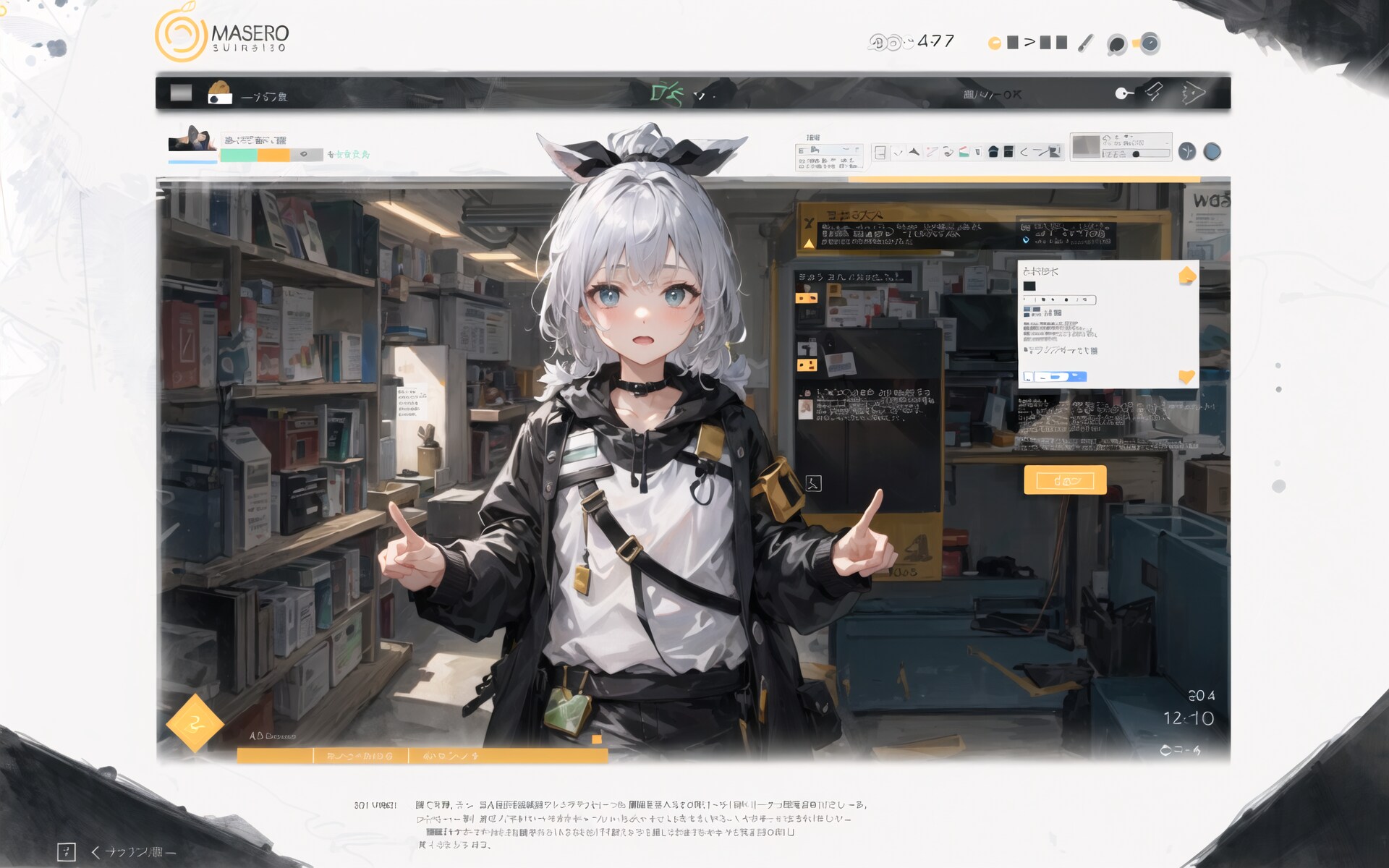This screenshot has height=868, width=1389.
Task: Click the dark circular leaf icon button
Action: (1187, 151)
